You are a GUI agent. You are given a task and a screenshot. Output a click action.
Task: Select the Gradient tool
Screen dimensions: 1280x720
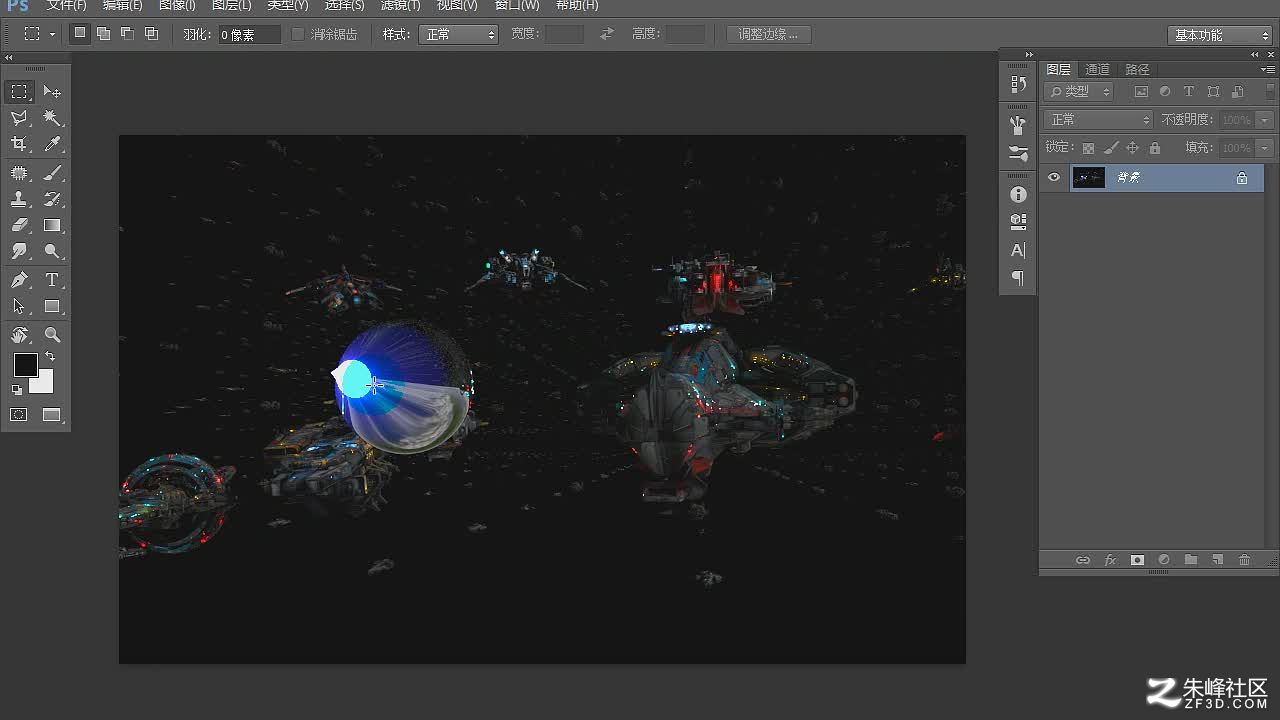click(x=52, y=225)
